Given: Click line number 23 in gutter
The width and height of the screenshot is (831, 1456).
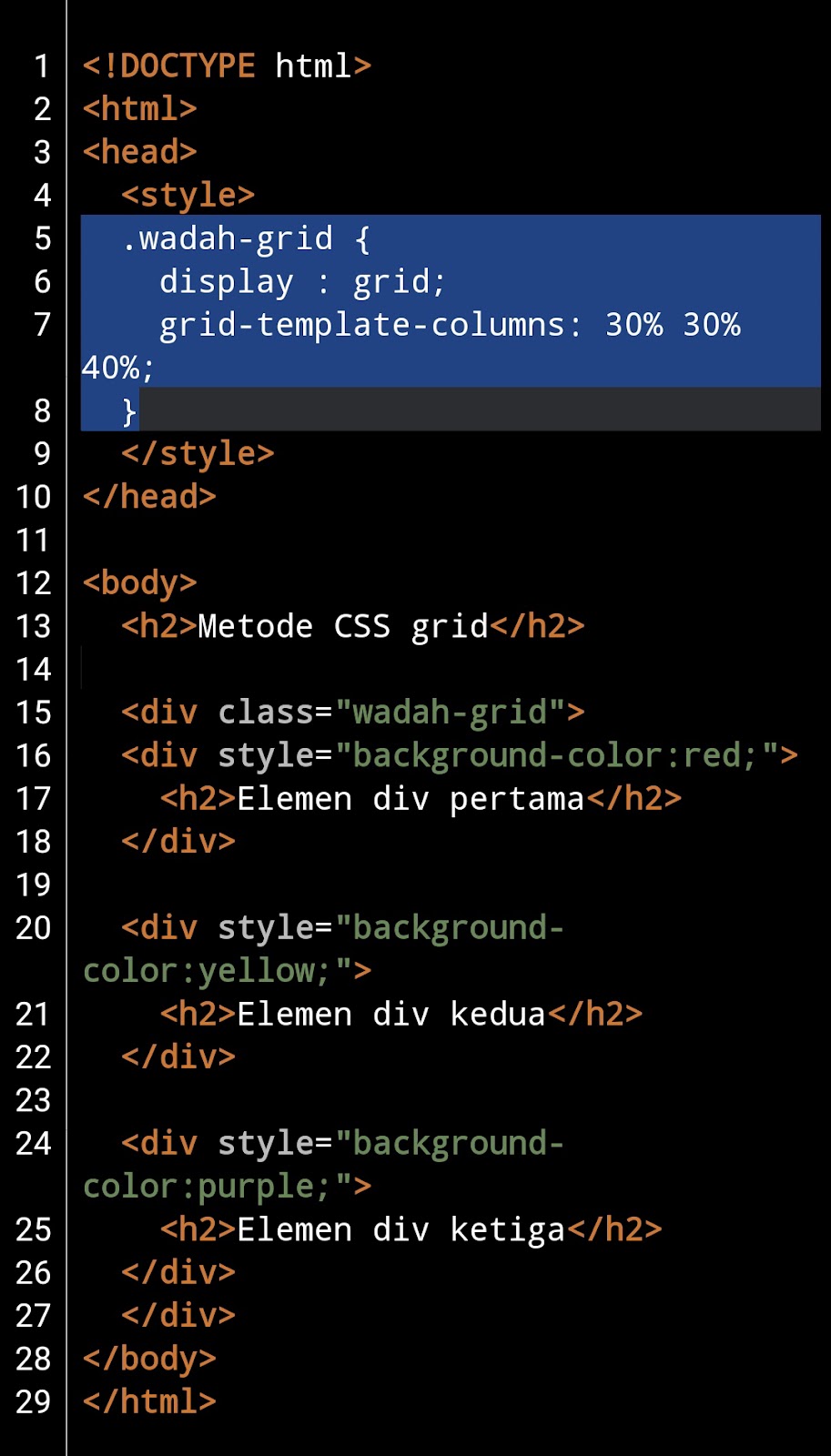Looking at the screenshot, I should pyautogui.click(x=33, y=1101).
